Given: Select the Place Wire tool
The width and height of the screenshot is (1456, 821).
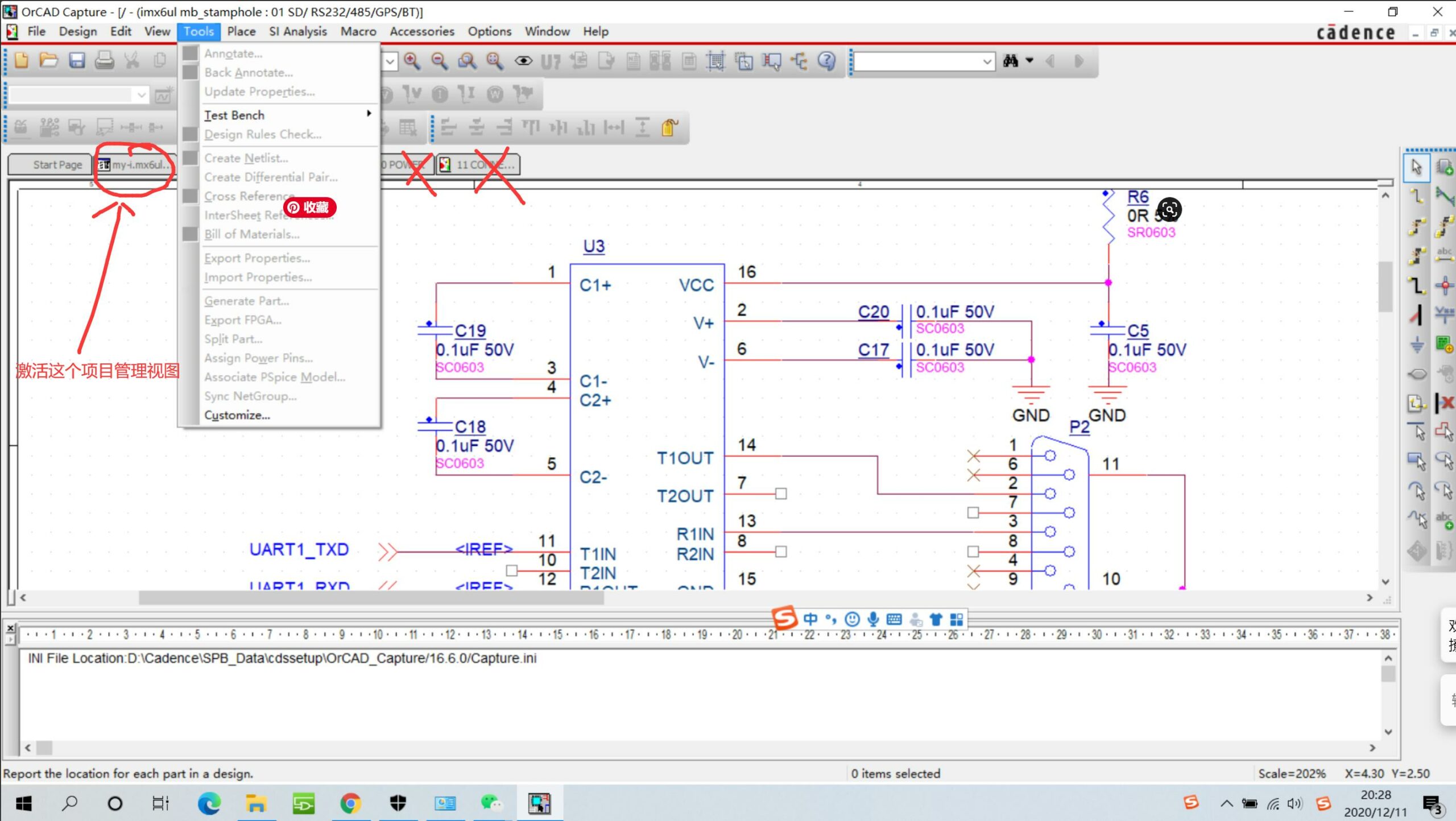Looking at the screenshot, I should click(x=1417, y=196).
